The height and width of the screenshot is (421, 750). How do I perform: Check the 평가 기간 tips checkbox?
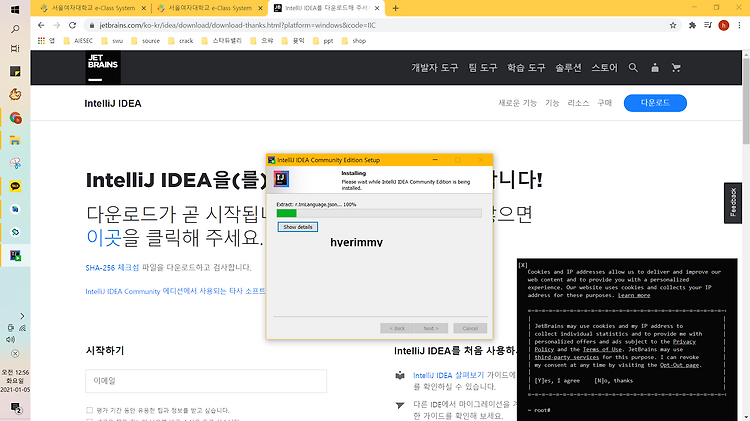[x=89, y=410]
